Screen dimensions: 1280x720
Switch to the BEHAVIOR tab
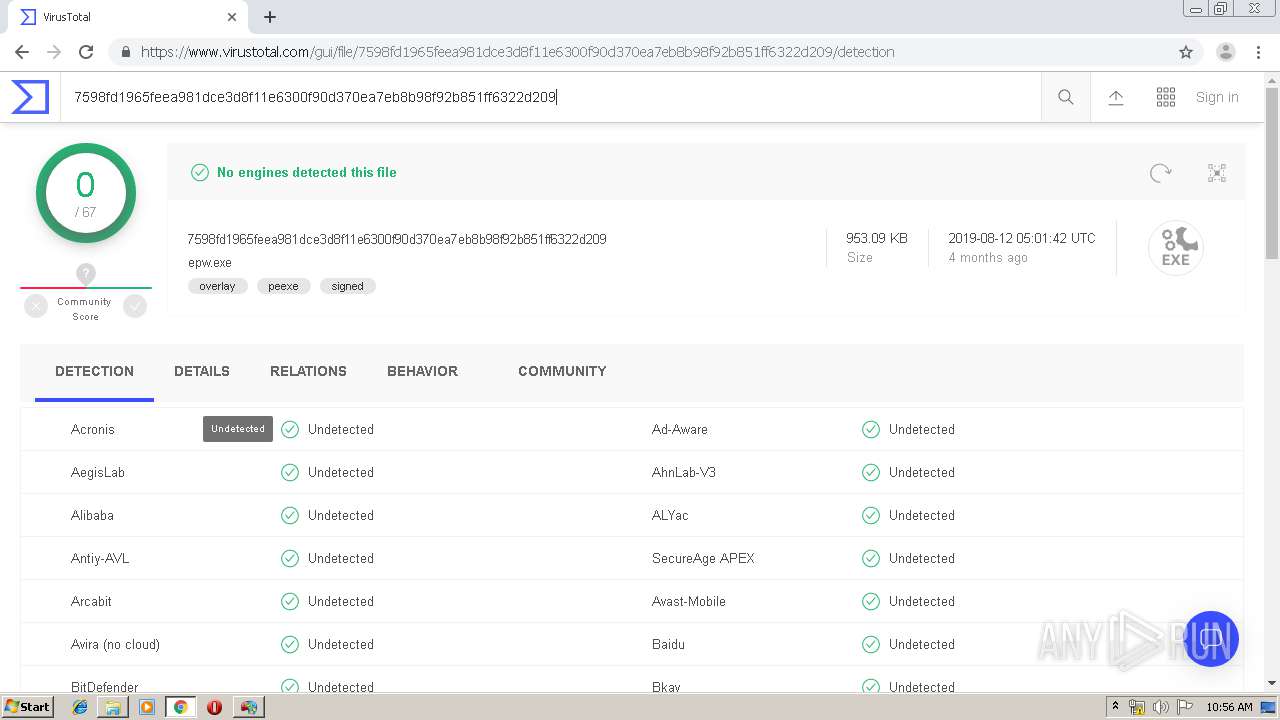(422, 371)
